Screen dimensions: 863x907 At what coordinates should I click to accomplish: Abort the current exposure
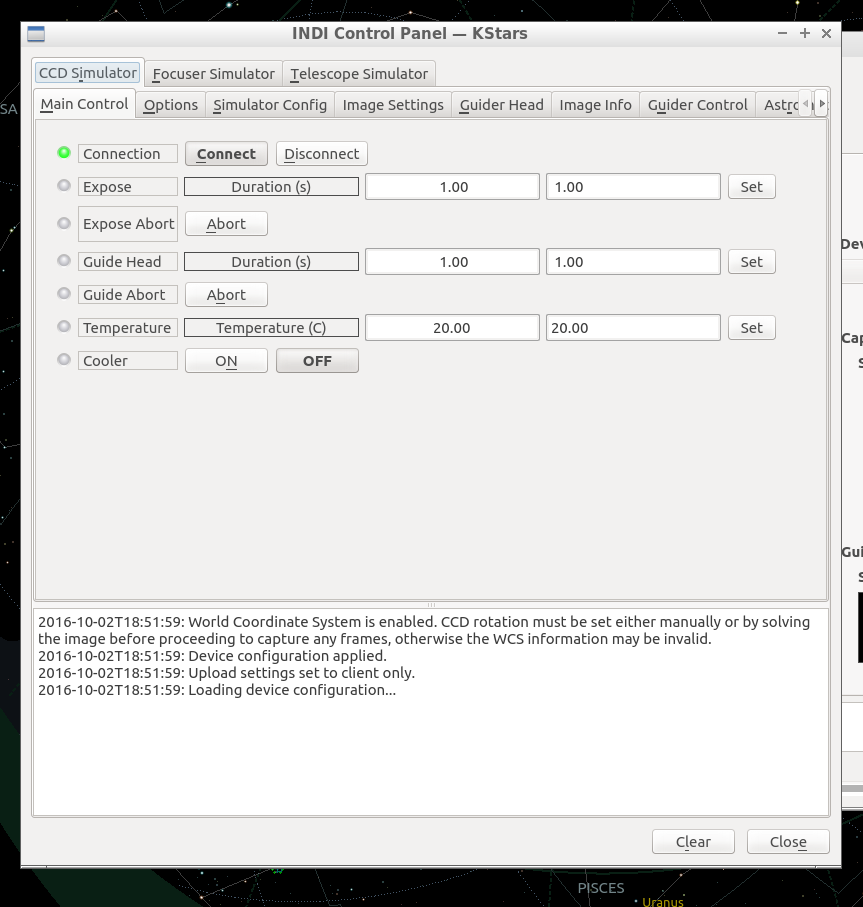[226, 224]
